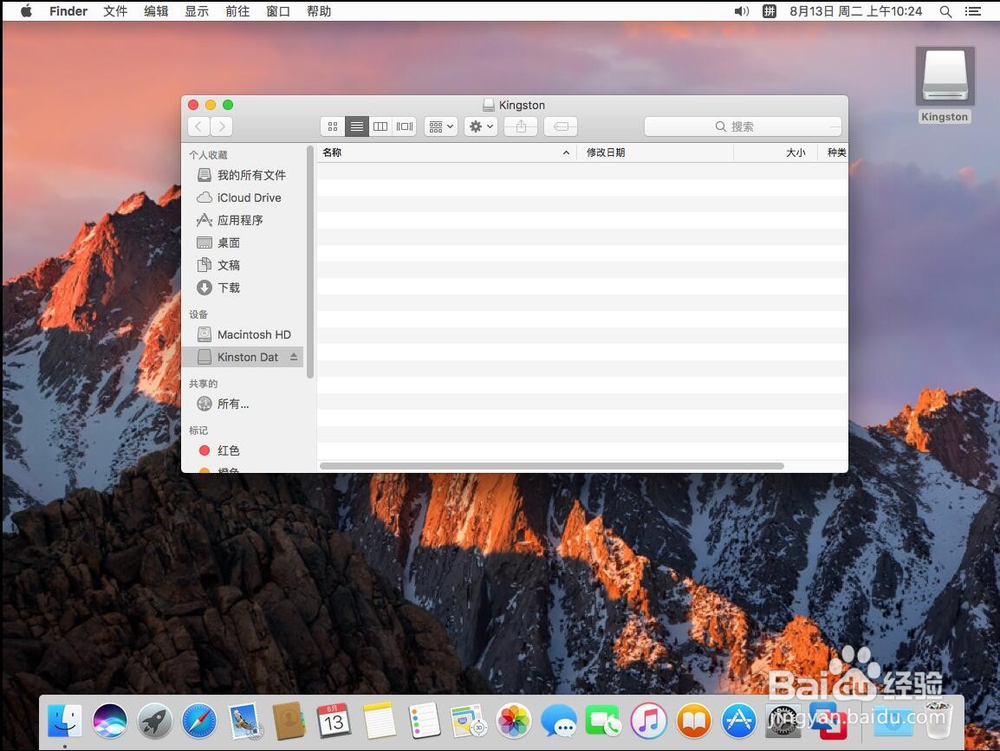1000x751 pixels.
Task: Open Photos from the Dock
Action: 514,721
